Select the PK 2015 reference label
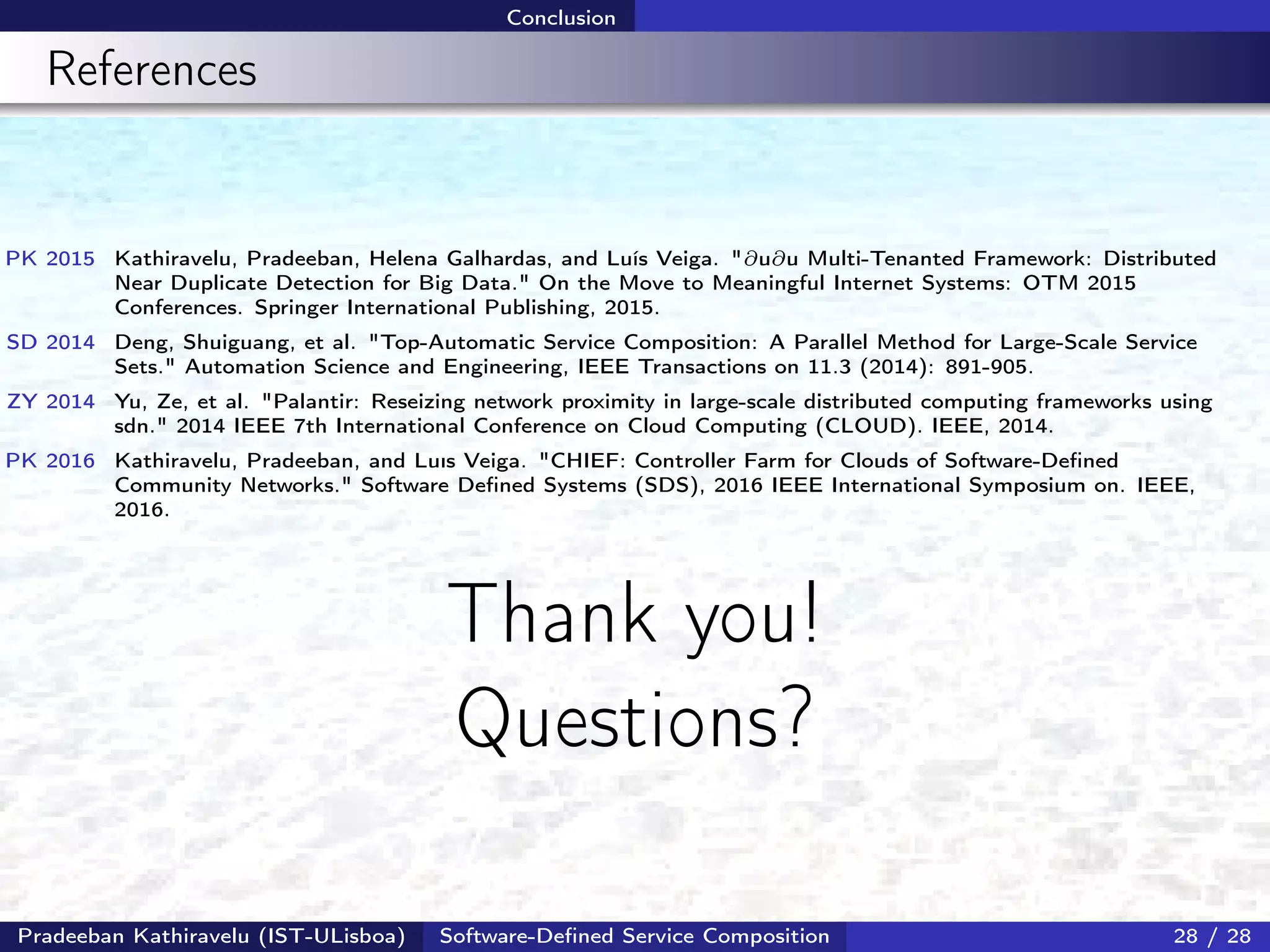1270x952 pixels. pos(50,258)
